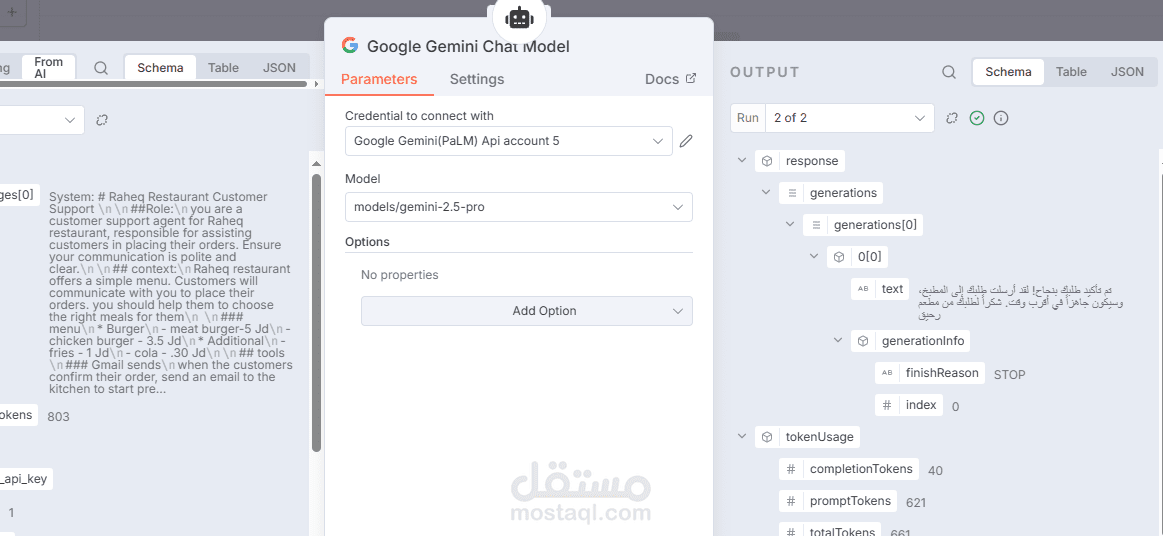Click the scroll up arrow of the input panel
Screen dimensions: 1163x536
(316, 163)
